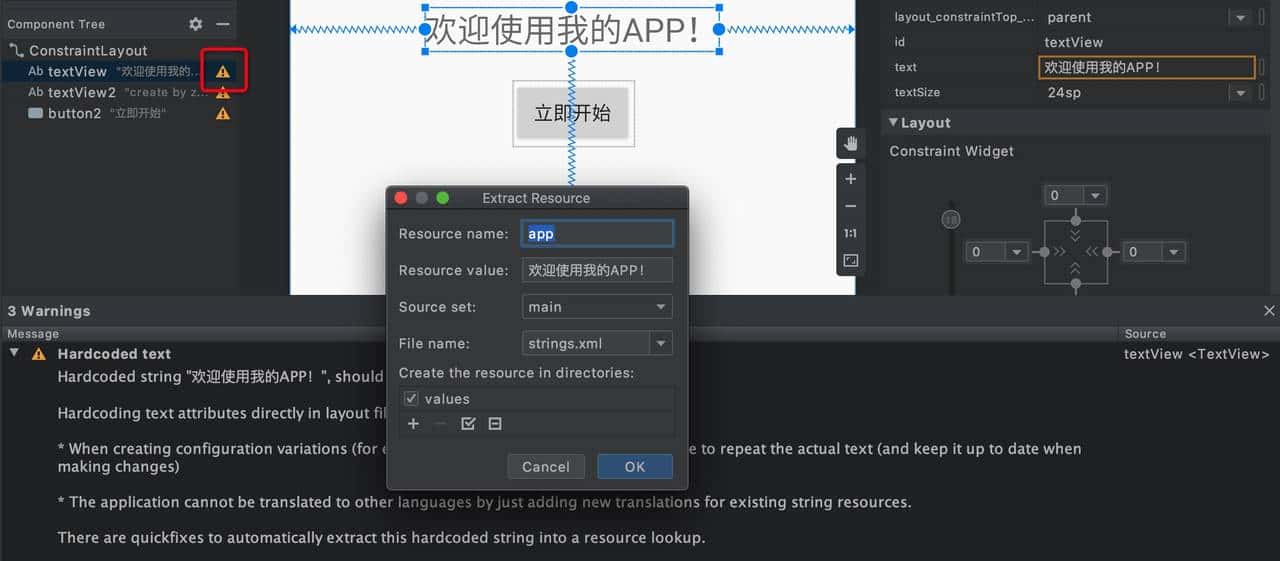Viewport: 1280px width, 561px height.
Task: Select textView row in Component Tree
Action: pos(118,71)
